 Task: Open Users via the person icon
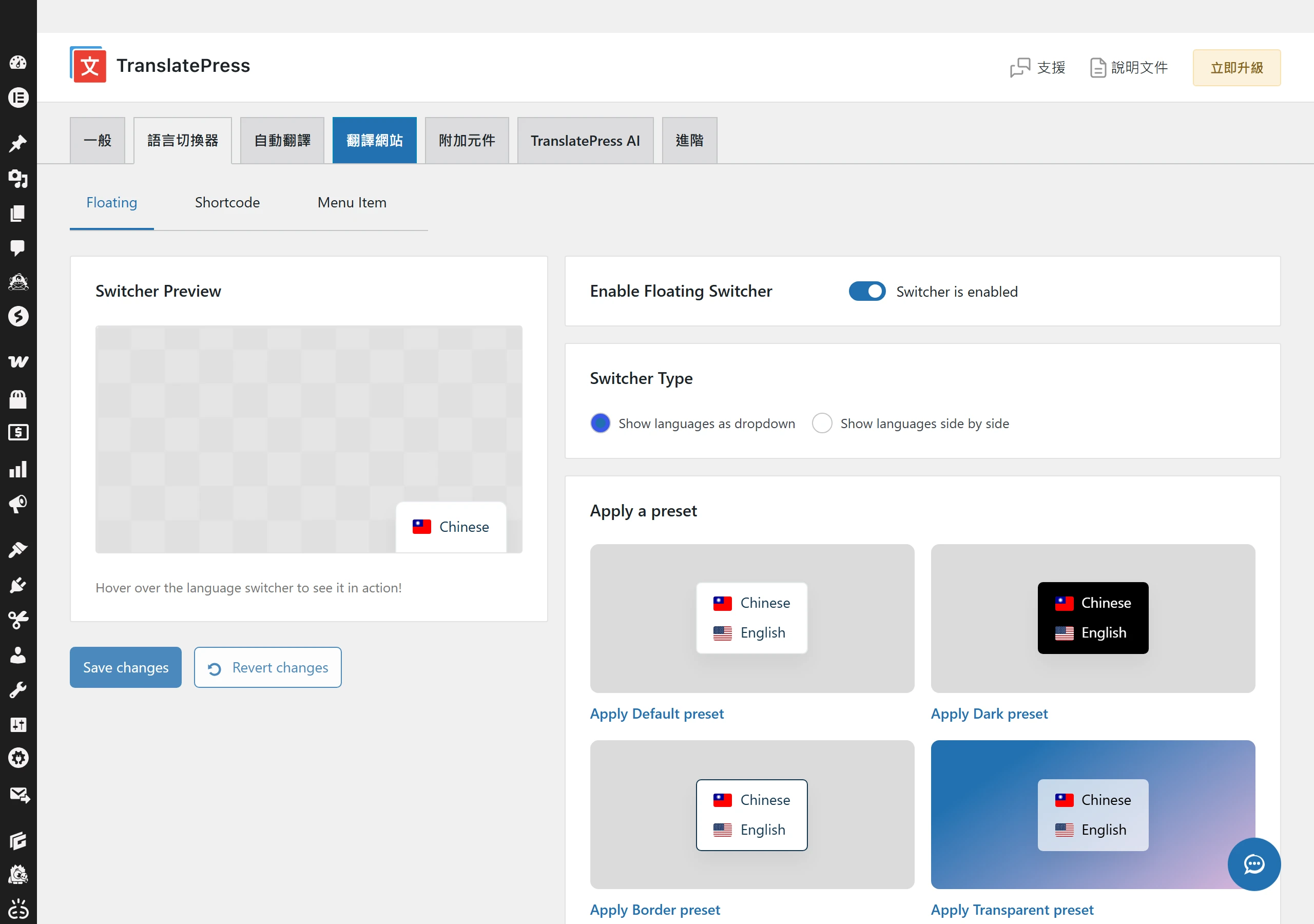pos(18,655)
